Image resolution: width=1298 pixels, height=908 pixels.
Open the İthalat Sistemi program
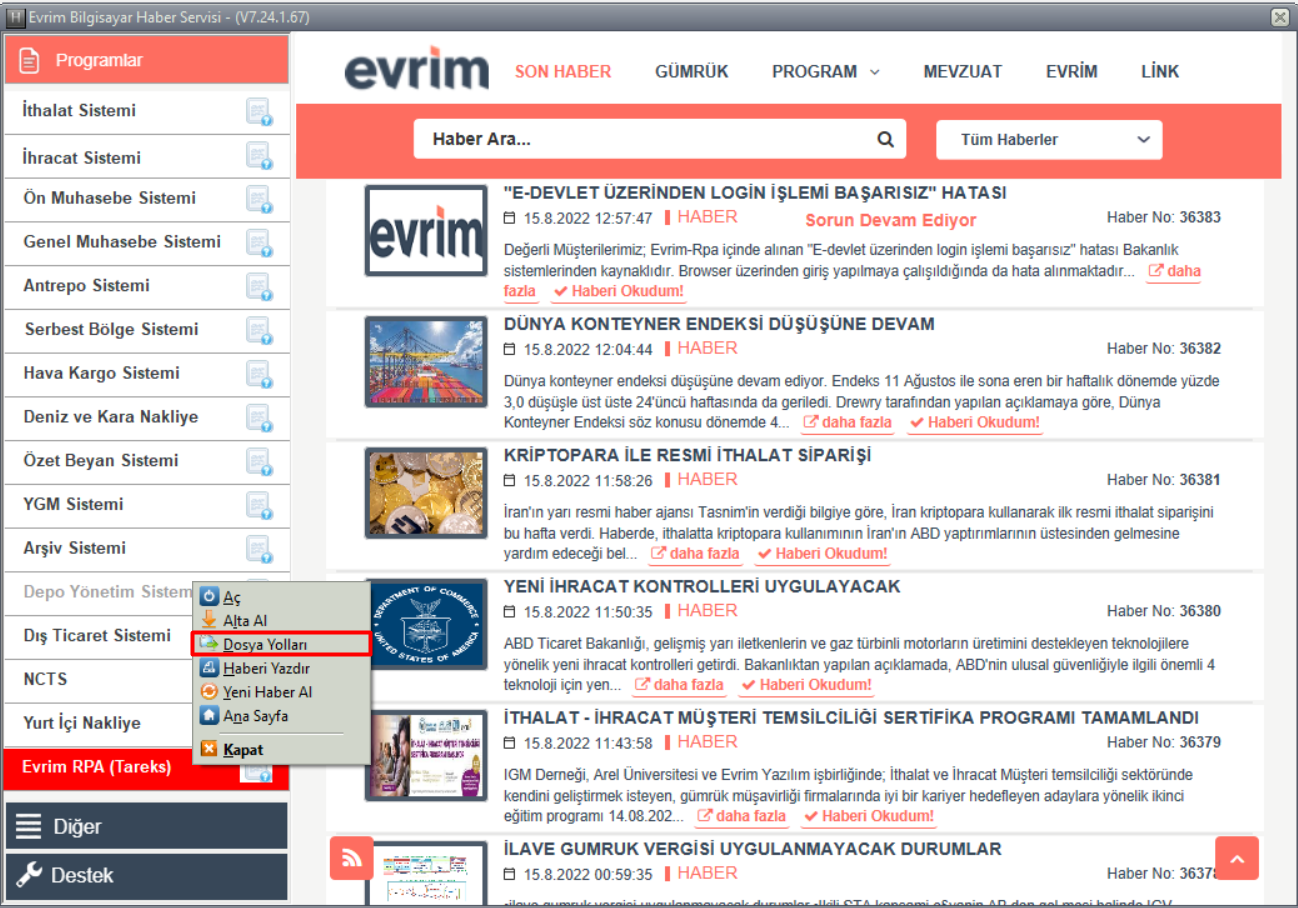(80, 111)
